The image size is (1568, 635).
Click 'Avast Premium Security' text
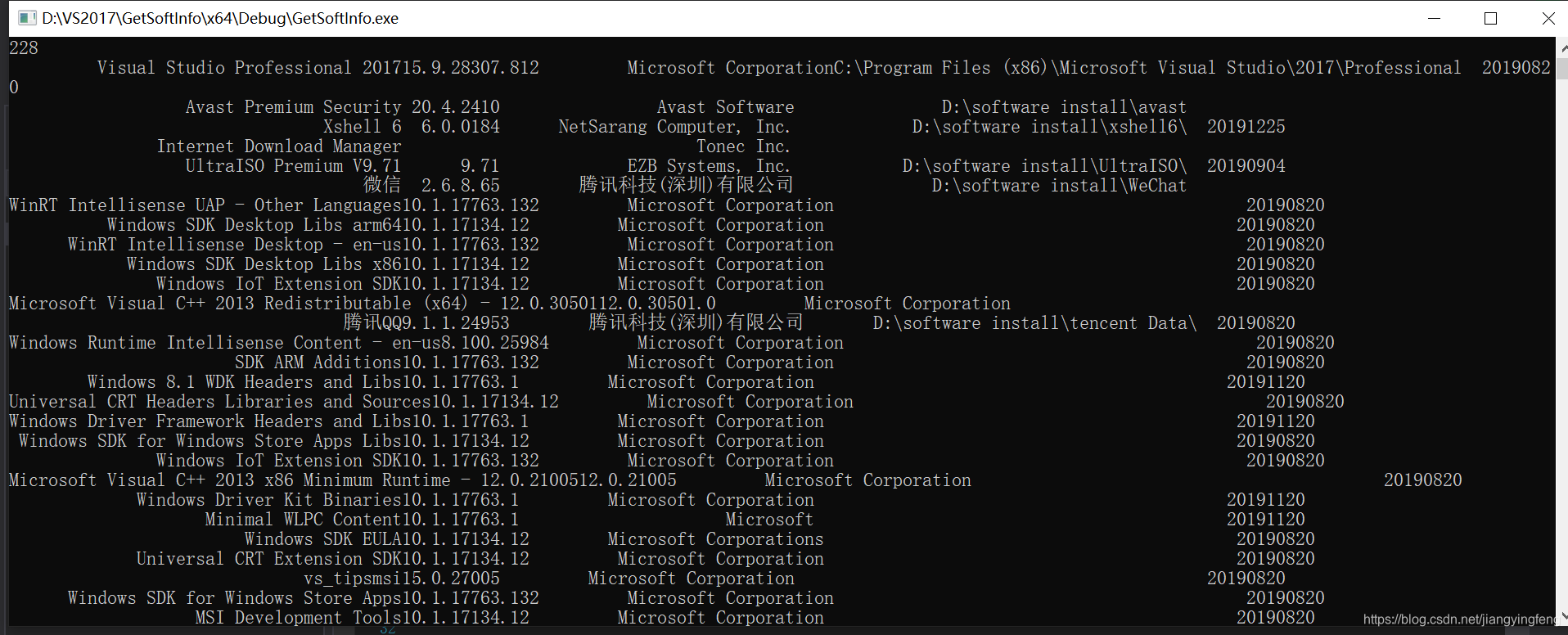(x=293, y=106)
